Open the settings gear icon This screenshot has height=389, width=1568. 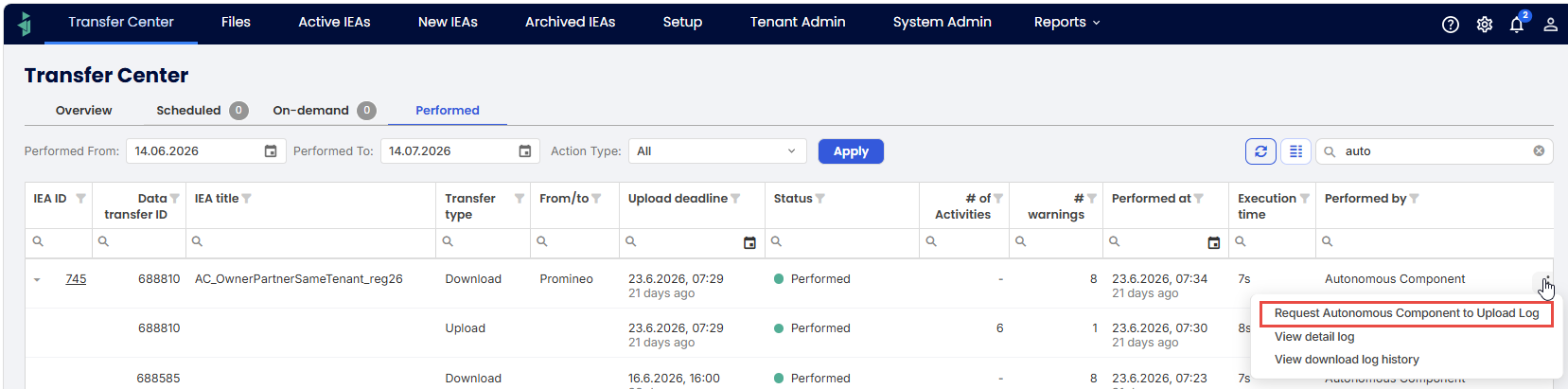pos(1484,25)
